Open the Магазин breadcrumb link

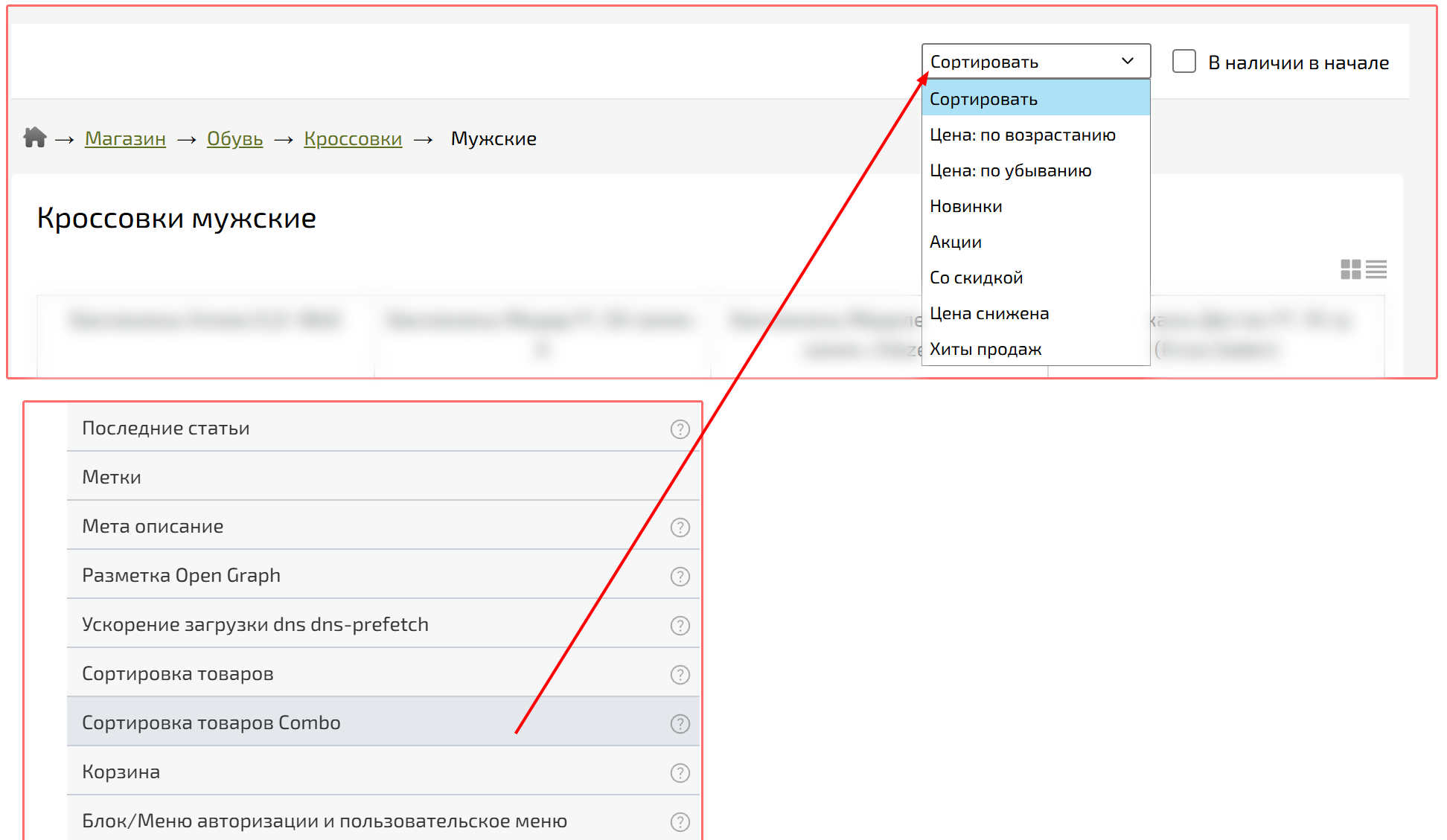pyautogui.click(x=125, y=139)
